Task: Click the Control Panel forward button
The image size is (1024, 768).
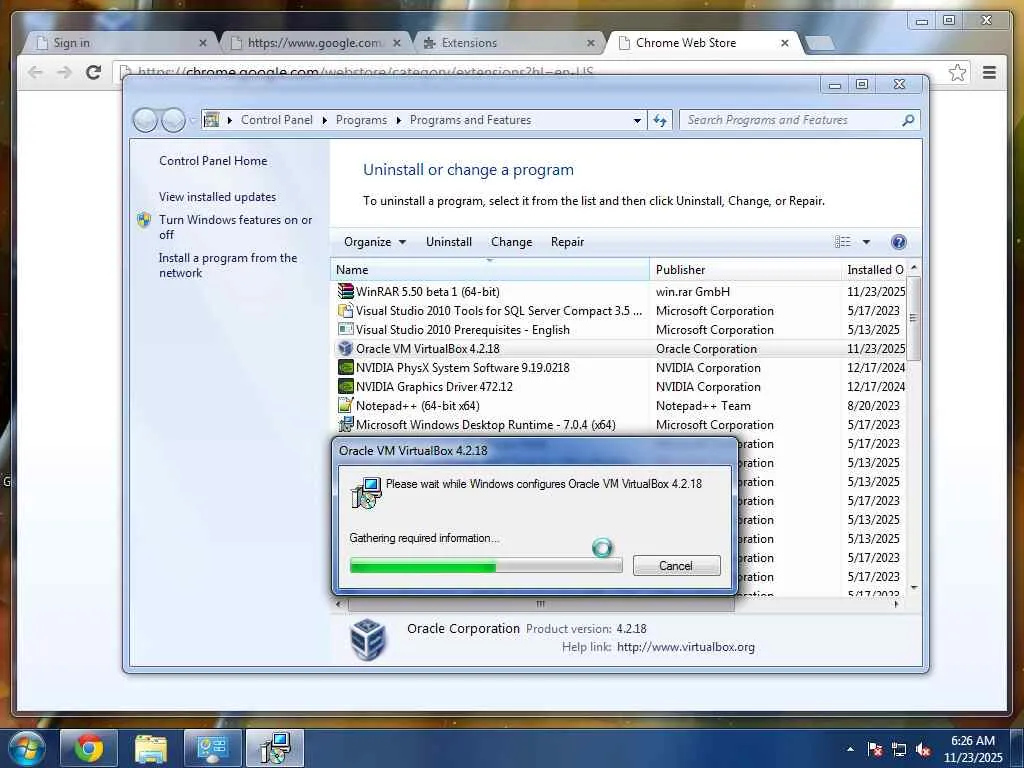Action: [x=173, y=120]
